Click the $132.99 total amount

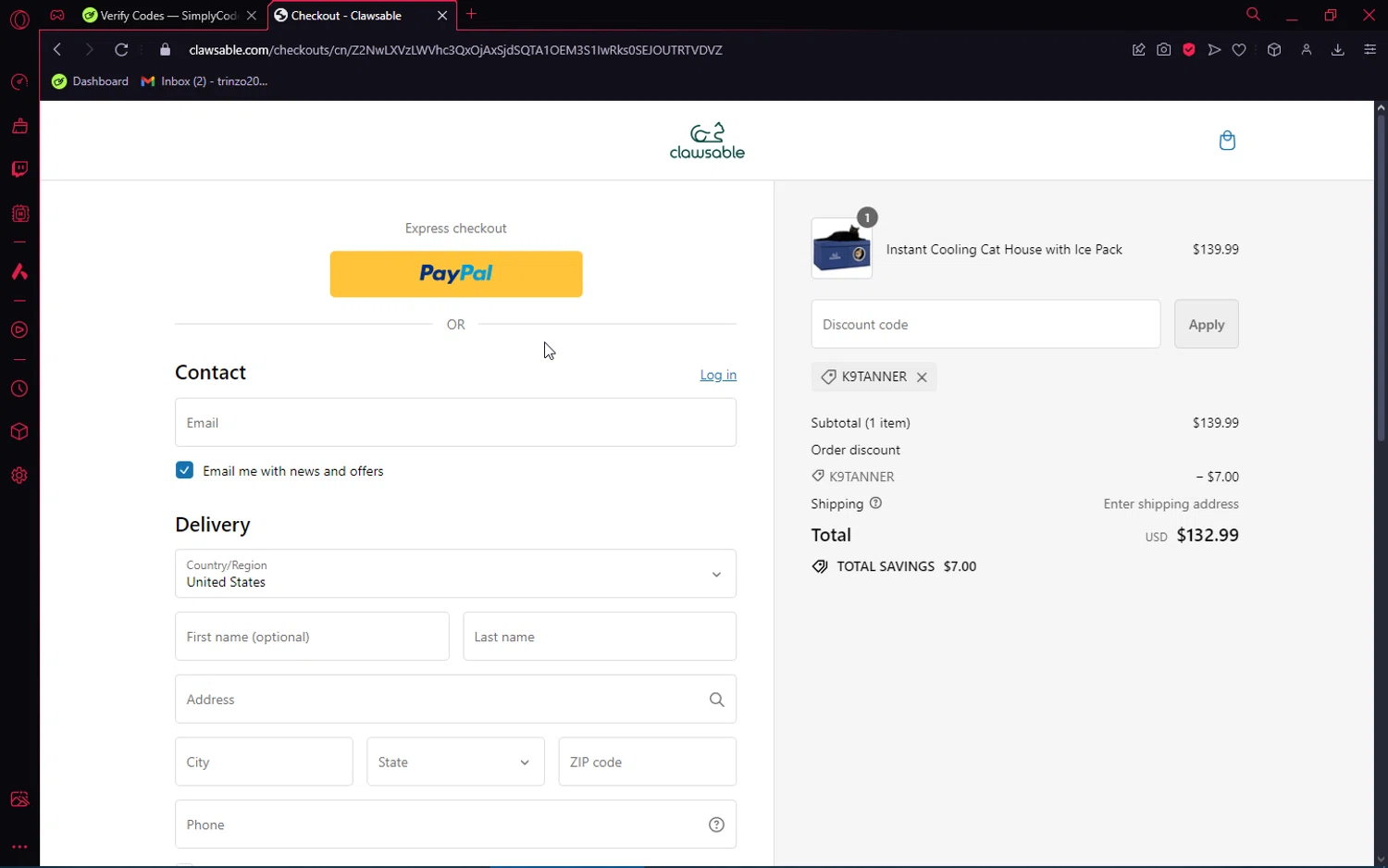pyautogui.click(x=1208, y=535)
